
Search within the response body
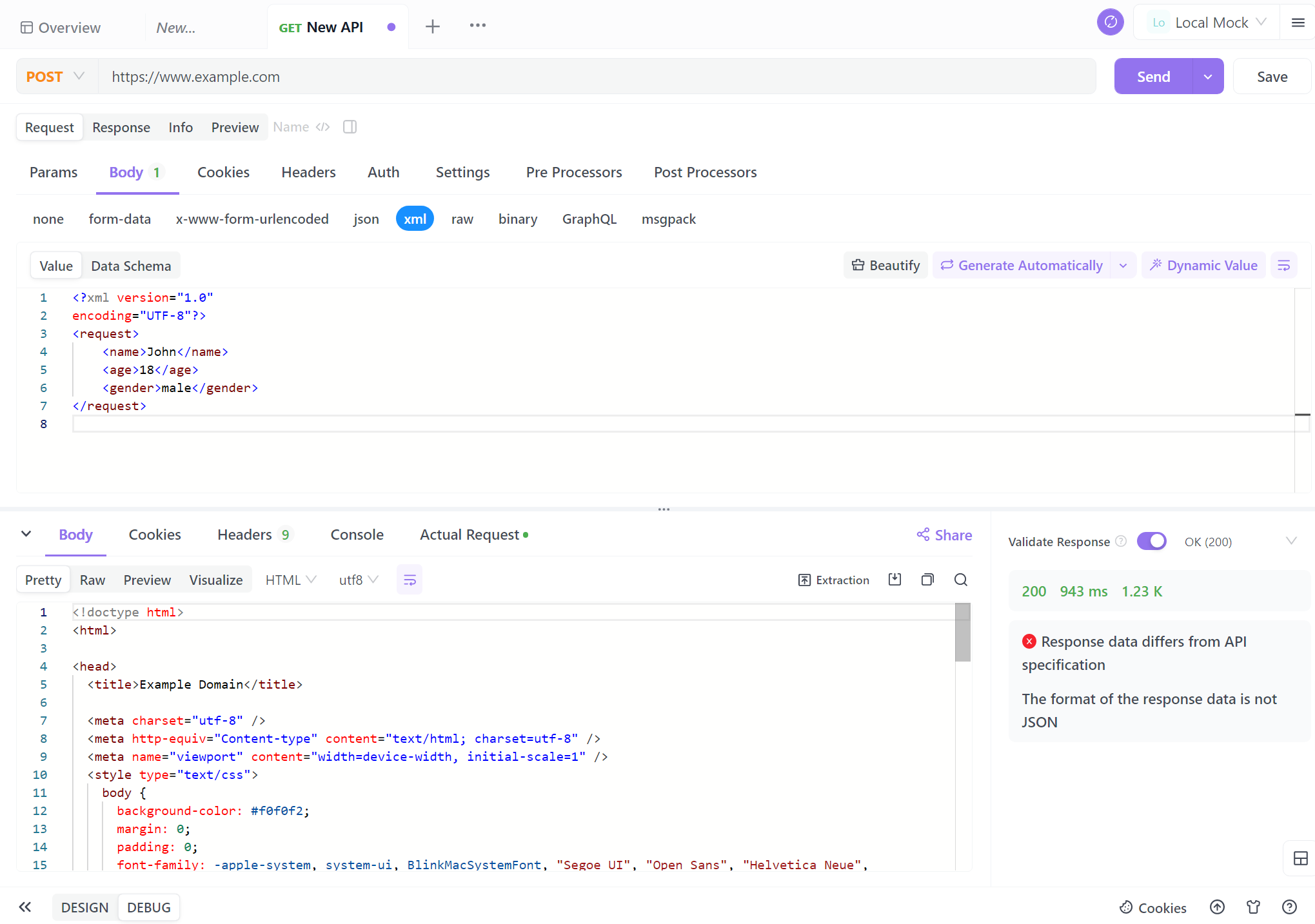(x=961, y=580)
